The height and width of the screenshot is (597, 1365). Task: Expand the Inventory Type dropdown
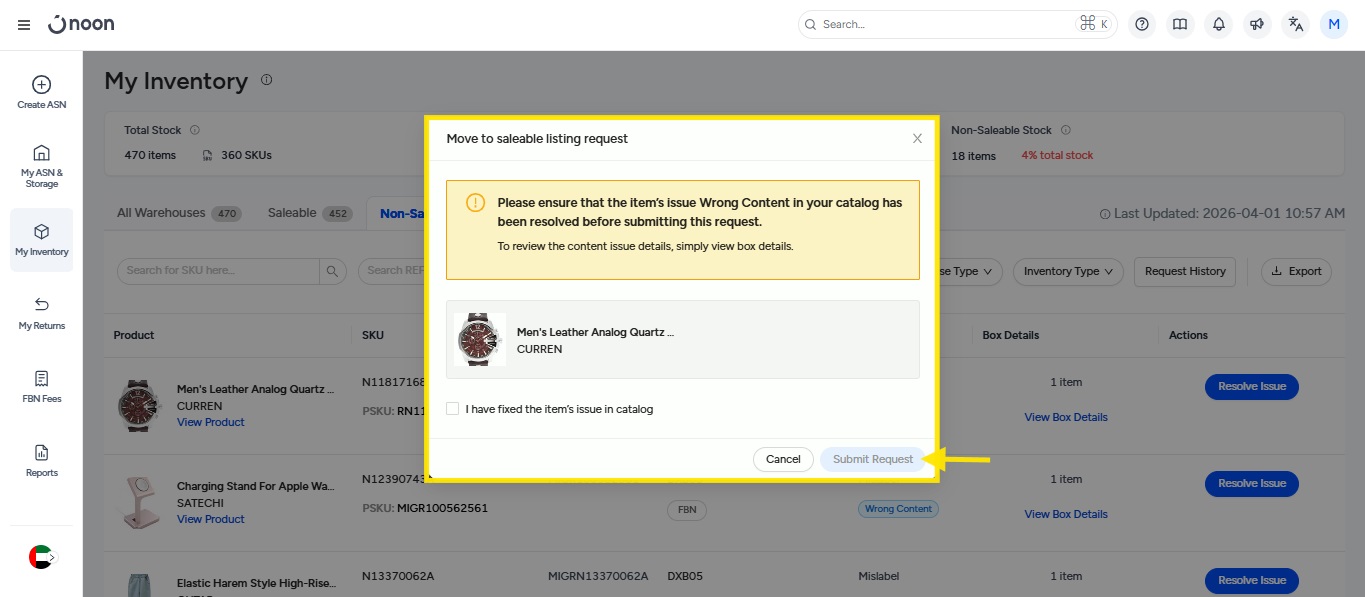1068,271
